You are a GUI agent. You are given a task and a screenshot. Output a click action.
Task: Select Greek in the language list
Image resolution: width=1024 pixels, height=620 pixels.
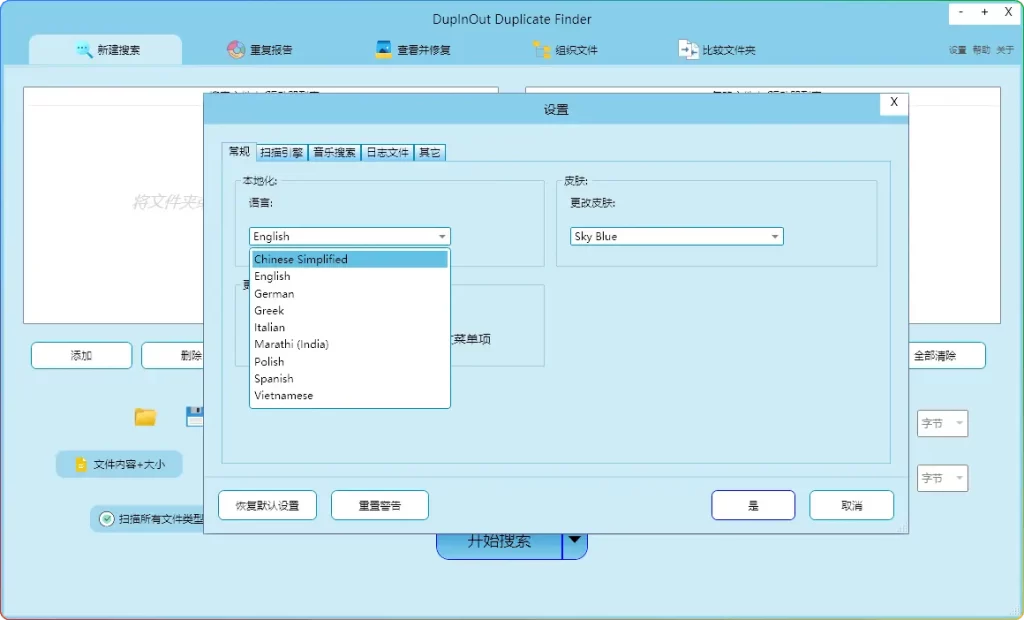pos(349,311)
